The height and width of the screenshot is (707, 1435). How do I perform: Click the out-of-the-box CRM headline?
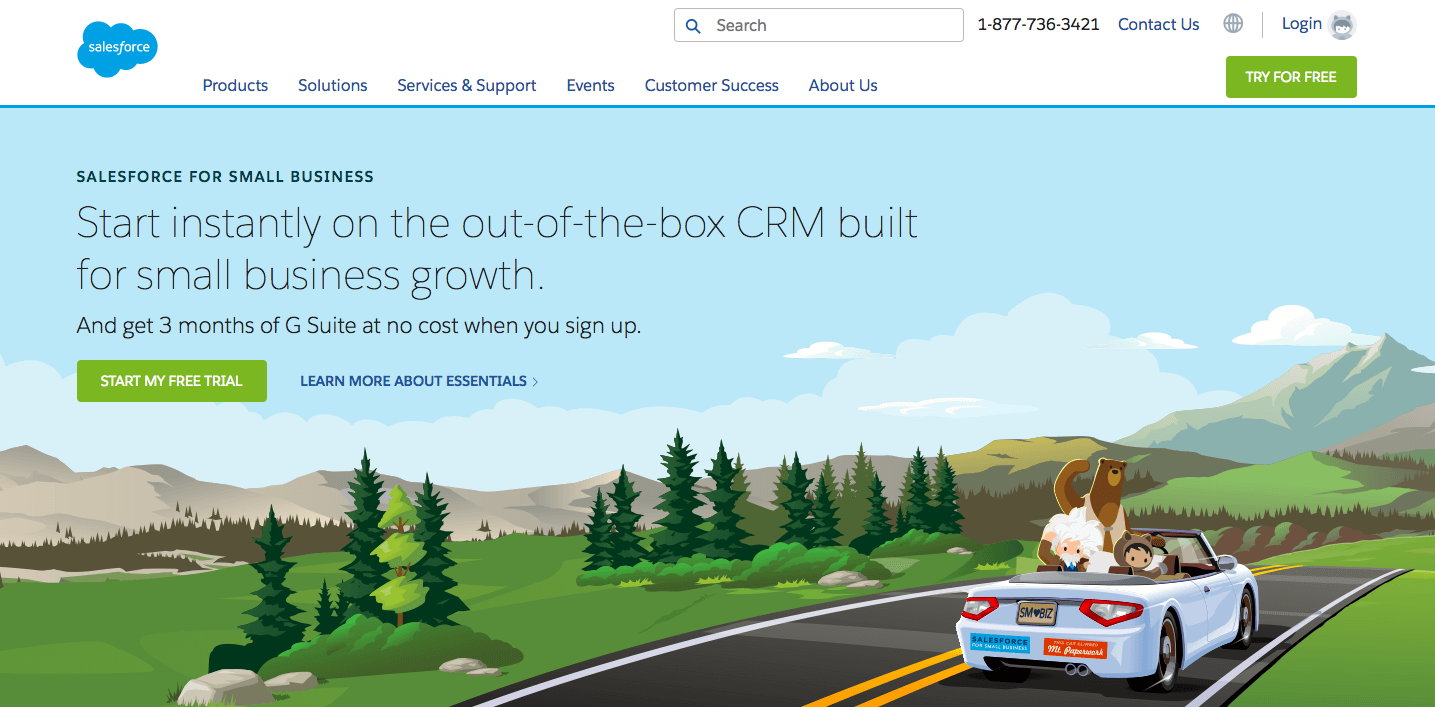tap(497, 248)
